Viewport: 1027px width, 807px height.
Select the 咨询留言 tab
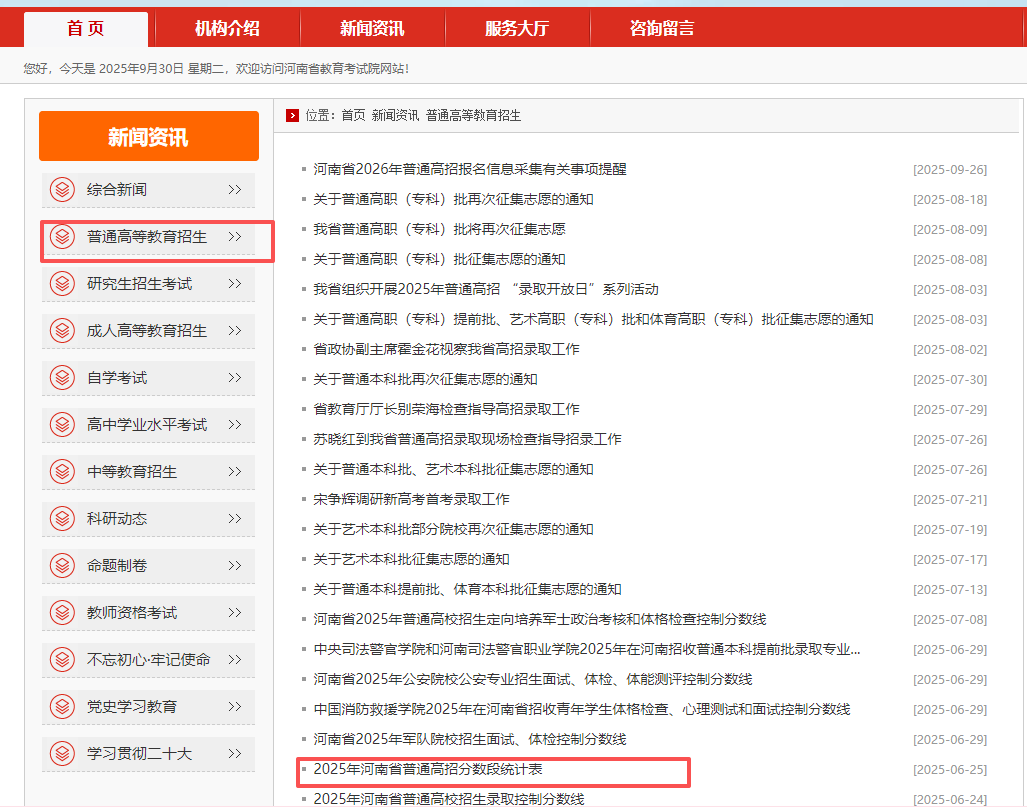[661, 27]
